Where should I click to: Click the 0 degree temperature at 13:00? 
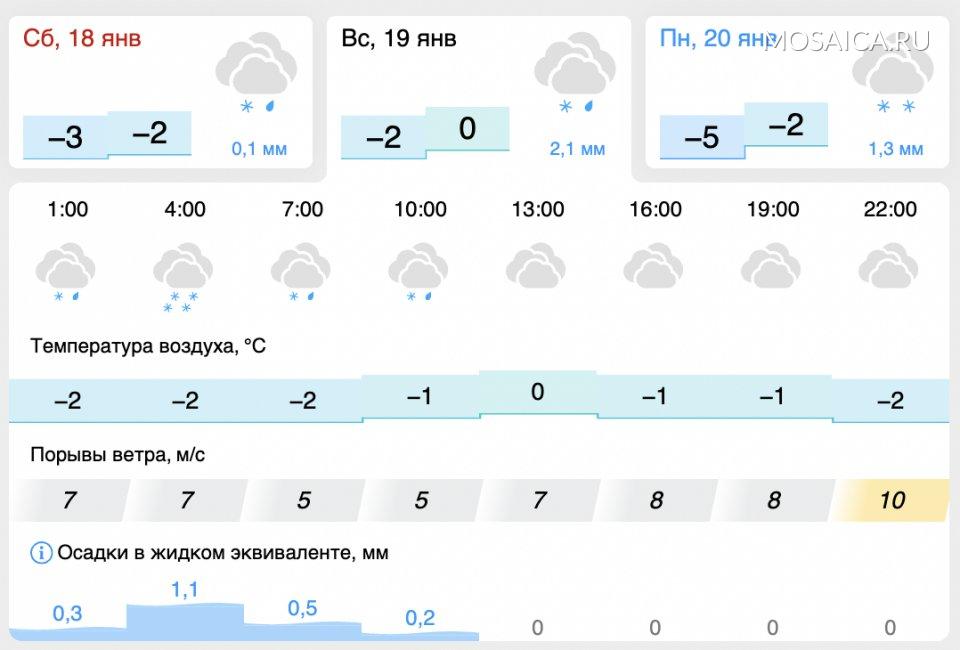pyautogui.click(x=537, y=393)
